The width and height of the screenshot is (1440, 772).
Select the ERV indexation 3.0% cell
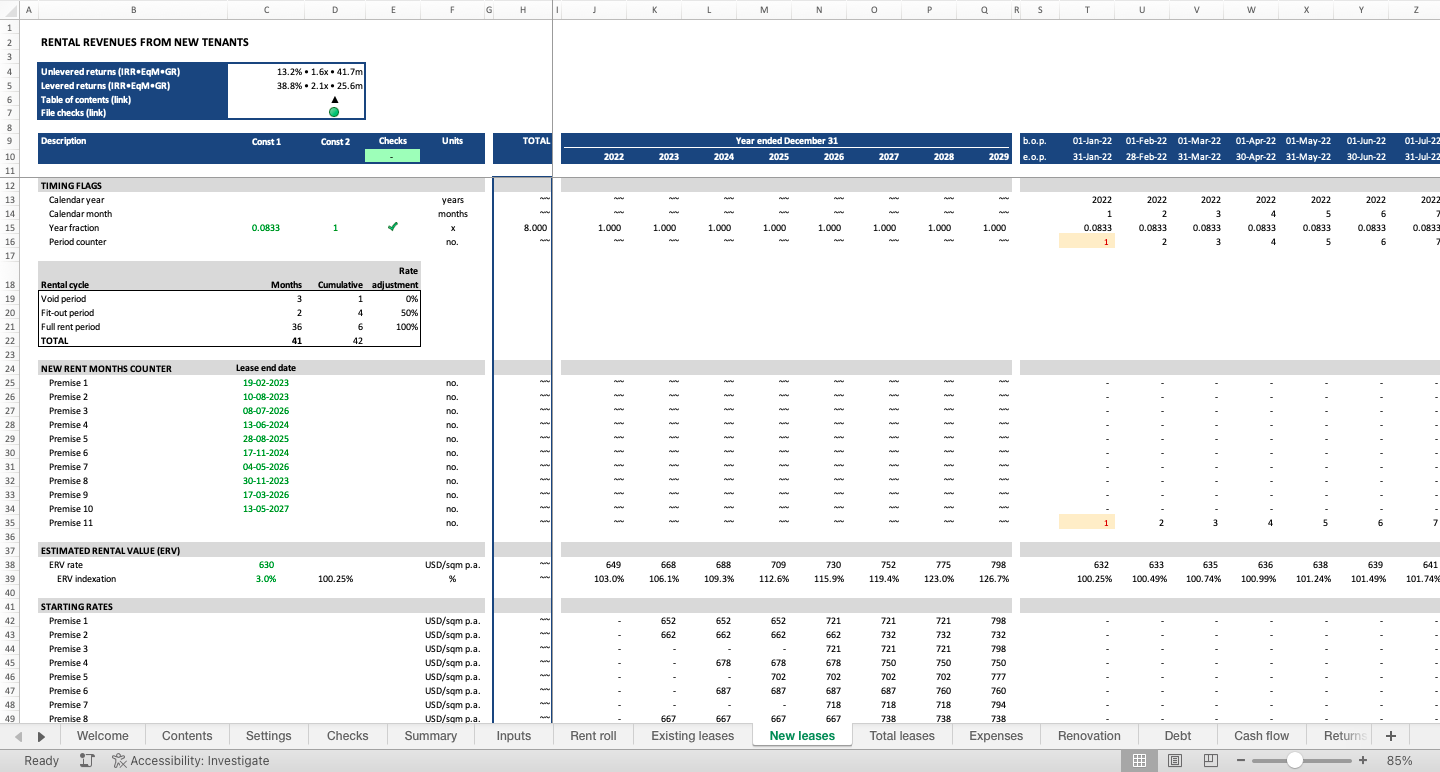tap(266, 579)
